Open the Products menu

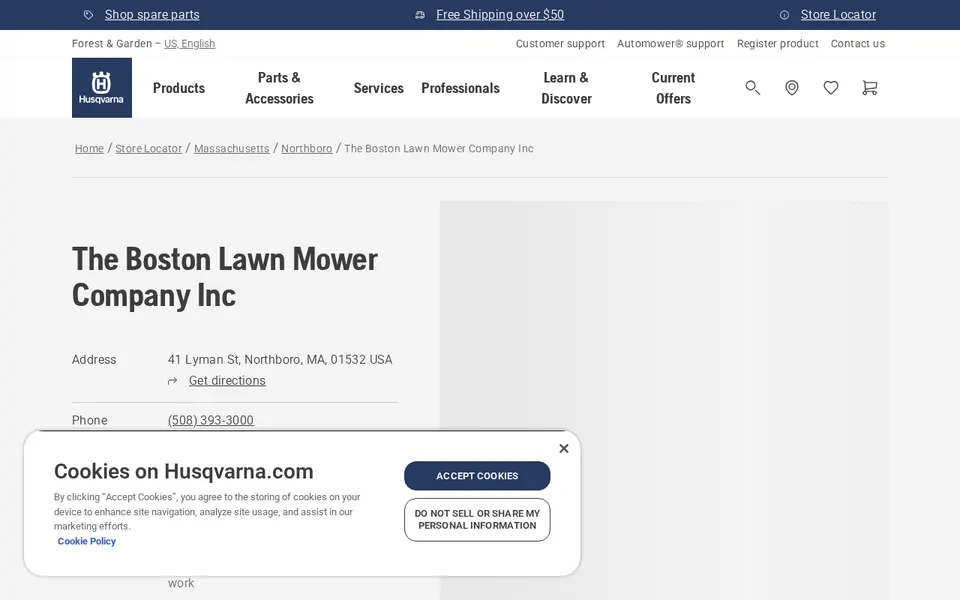click(179, 88)
